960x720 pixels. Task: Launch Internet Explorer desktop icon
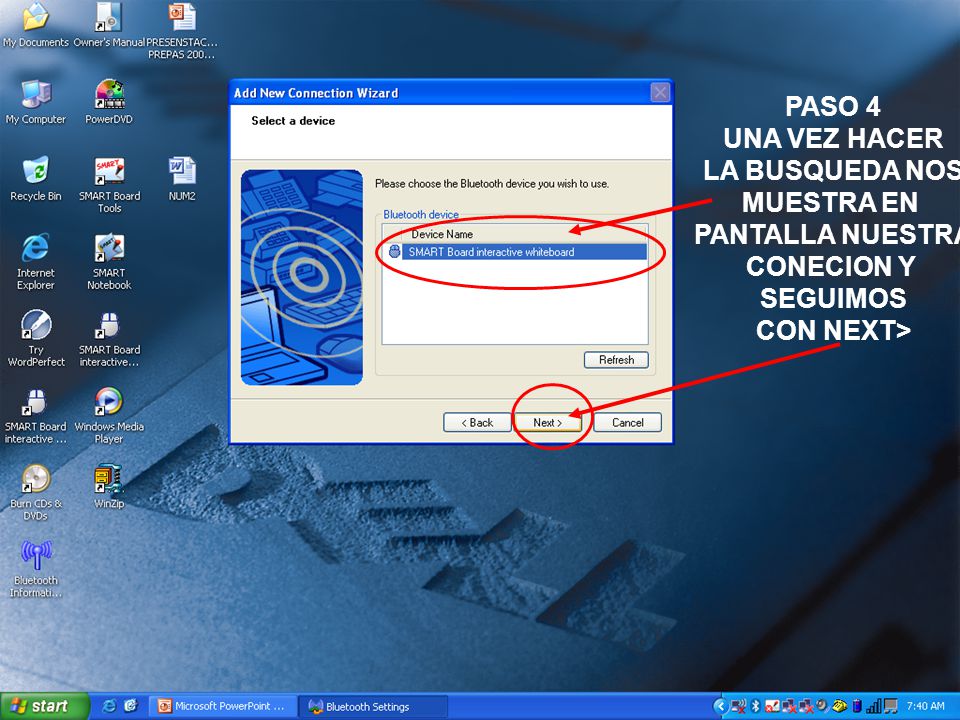coord(36,261)
